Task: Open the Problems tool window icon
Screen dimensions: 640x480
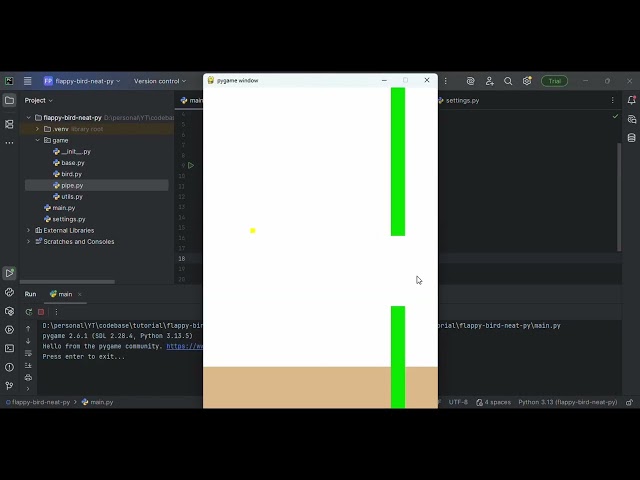Action: [x=9, y=367]
